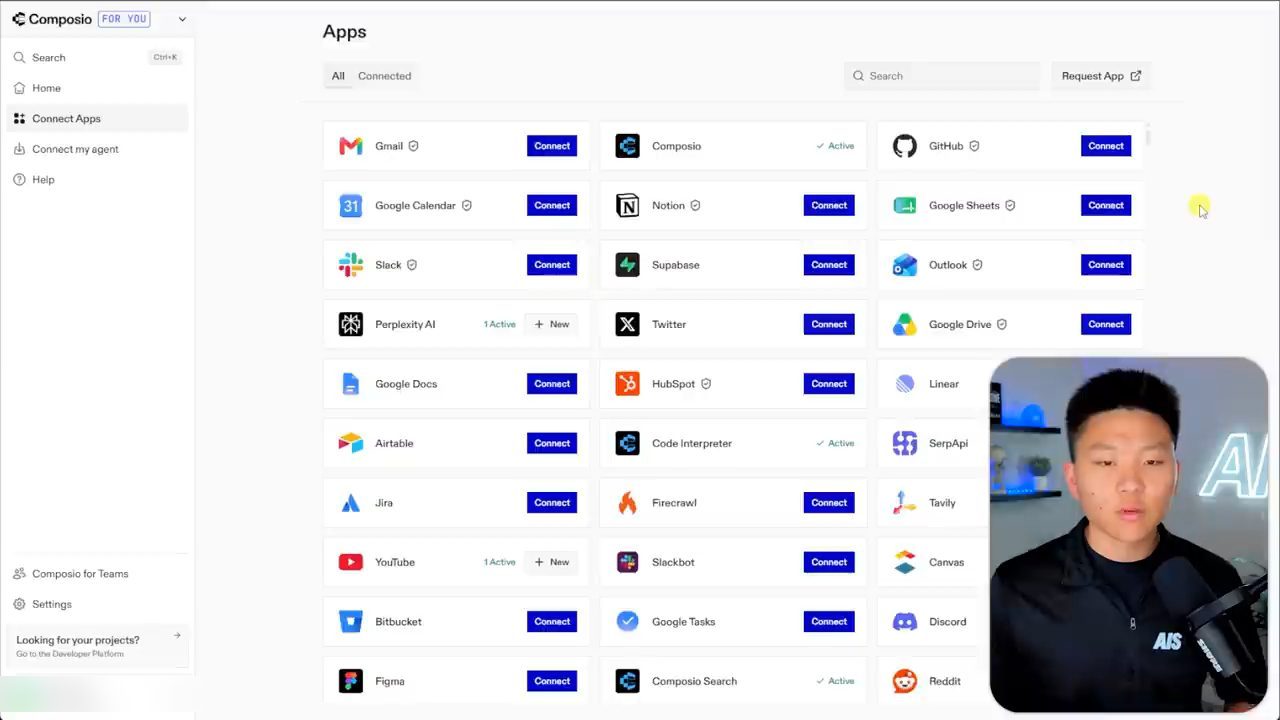Screen dimensions: 1280x720
Task: Click the Linear icon
Action: (904, 384)
